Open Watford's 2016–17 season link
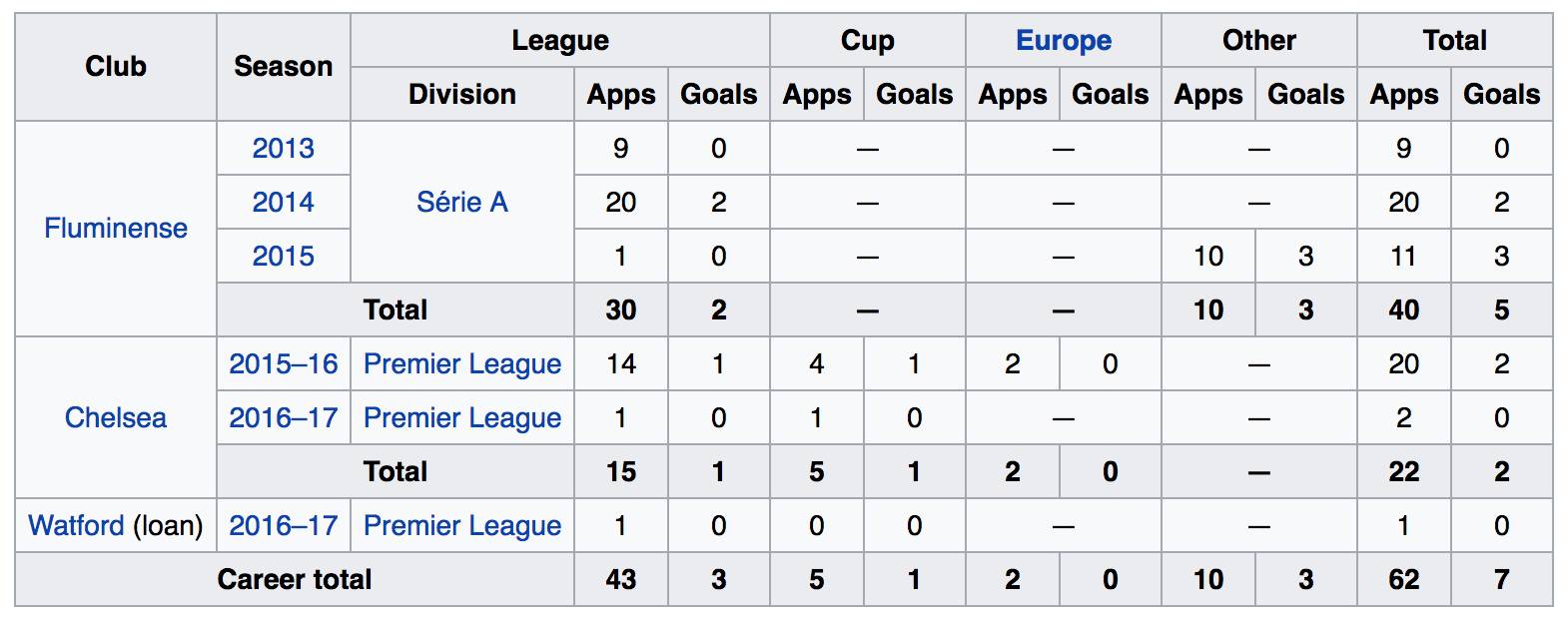 (284, 526)
